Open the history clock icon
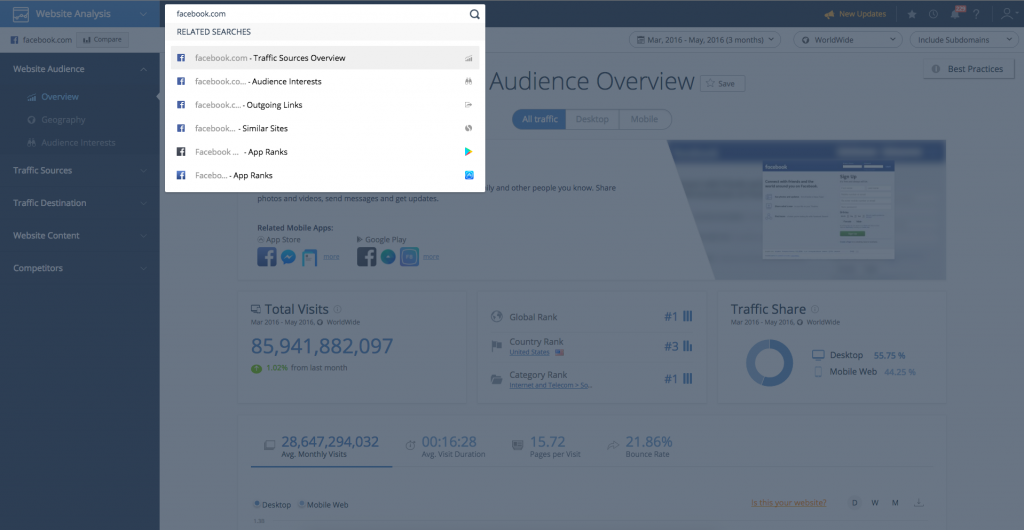This screenshot has height=530, width=1024. pos(933,14)
